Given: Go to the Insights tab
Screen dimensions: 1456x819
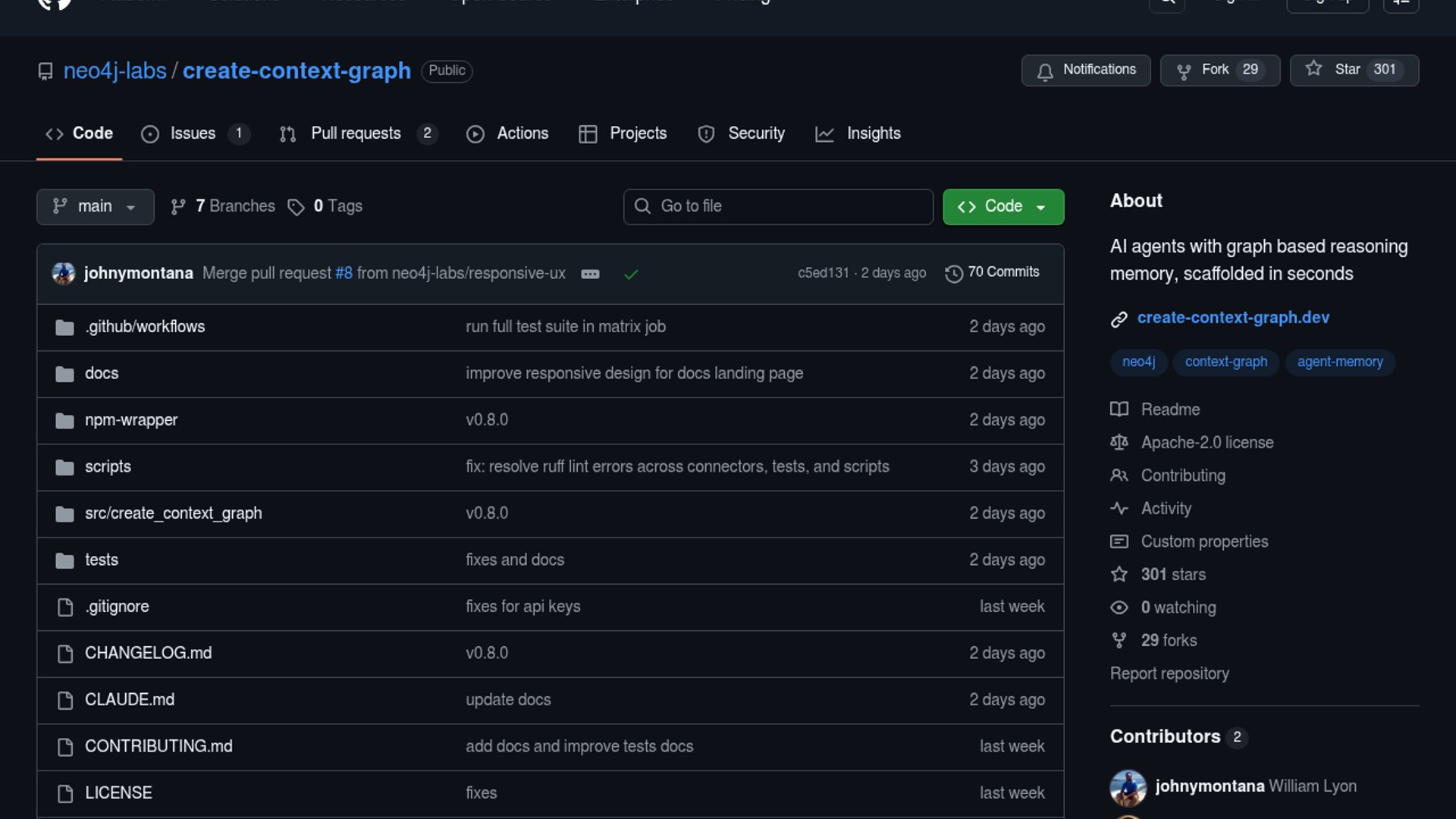Looking at the screenshot, I should click(x=873, y=133).
